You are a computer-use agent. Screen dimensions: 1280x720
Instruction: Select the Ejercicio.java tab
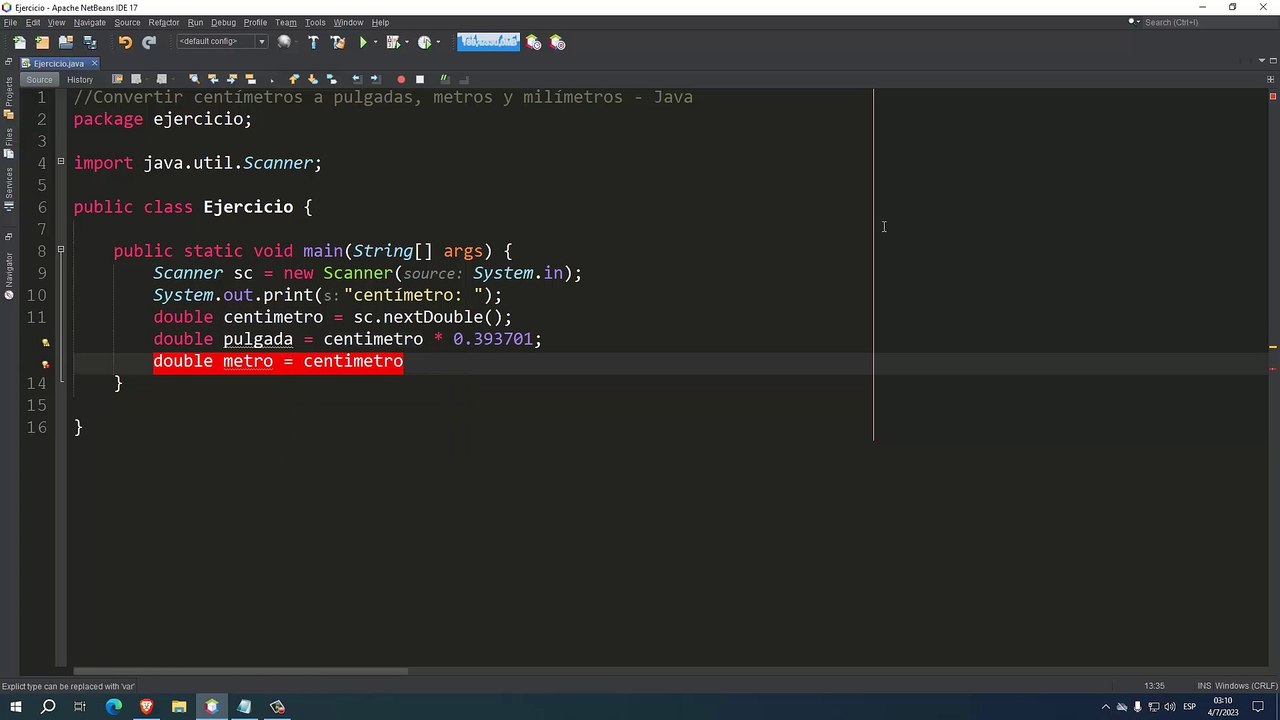58,63
